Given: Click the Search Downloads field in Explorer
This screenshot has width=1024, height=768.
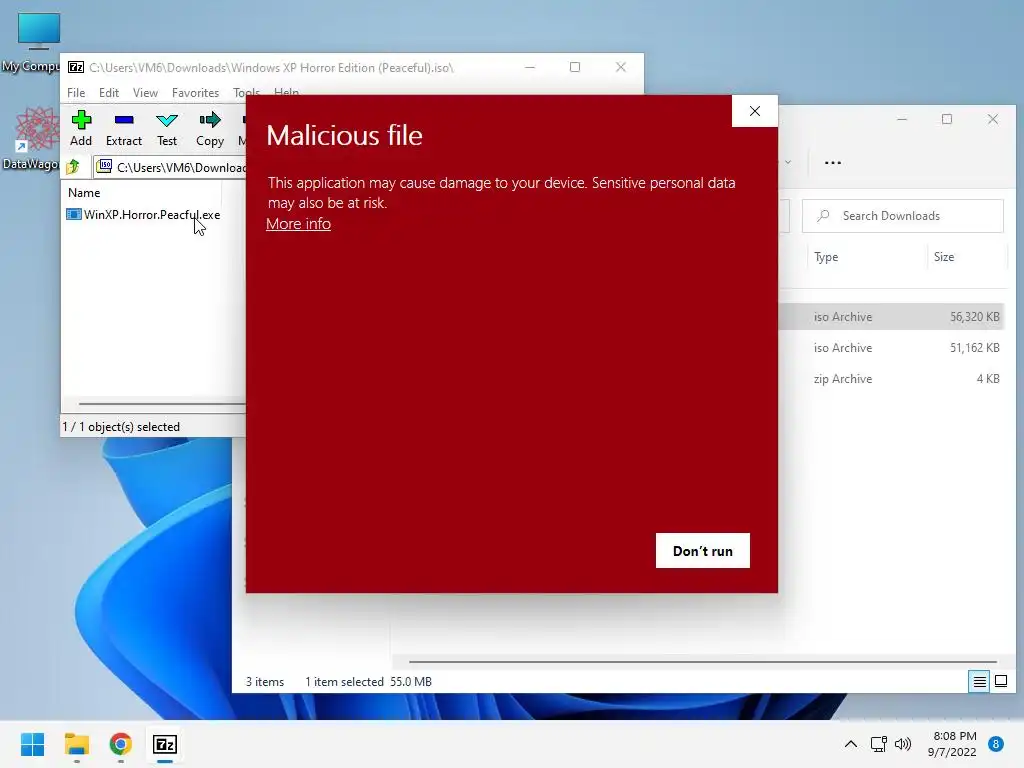Looking at the screenshot, I should [x=903, y=216].
